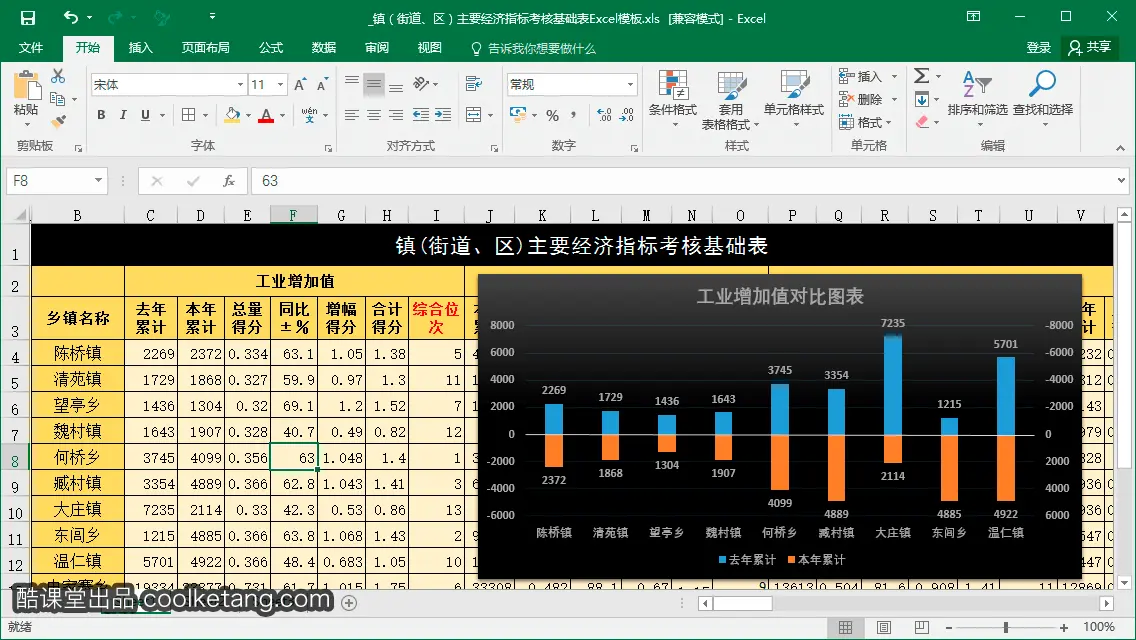Click the 共享 share button
Image resolution: width=1136 pixels, height=640 pixels.
tap(1090, 47)
